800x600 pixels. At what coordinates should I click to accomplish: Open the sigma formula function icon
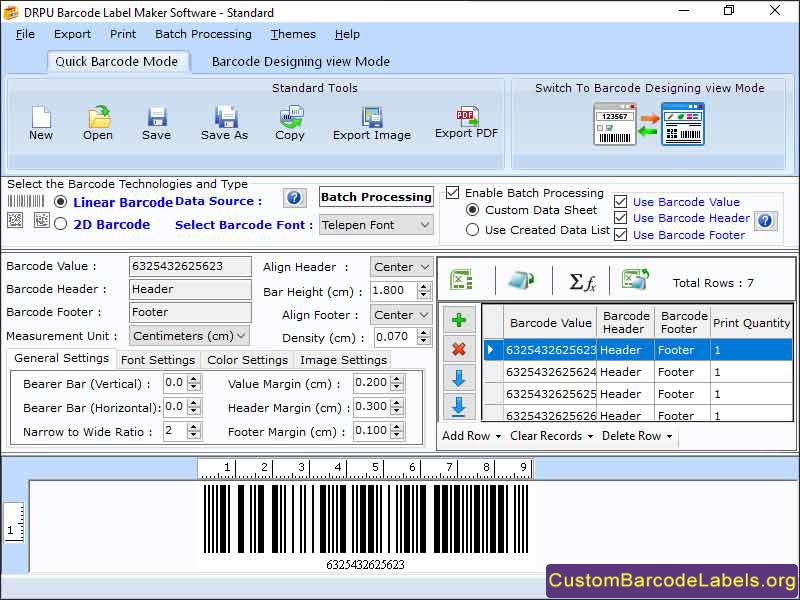pyautogui.click(x=582, y=282)
